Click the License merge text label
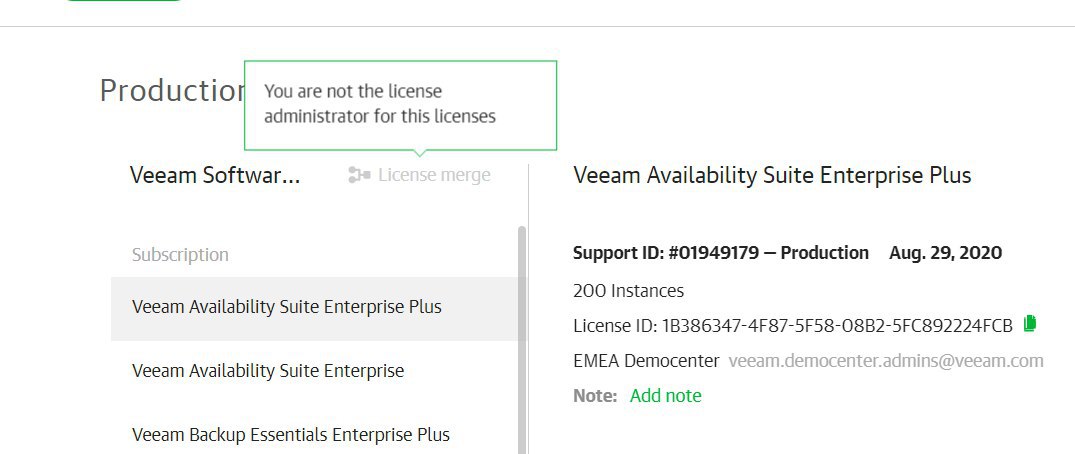The width and height of the screenshot is (1075, 454). coord(434,175)
